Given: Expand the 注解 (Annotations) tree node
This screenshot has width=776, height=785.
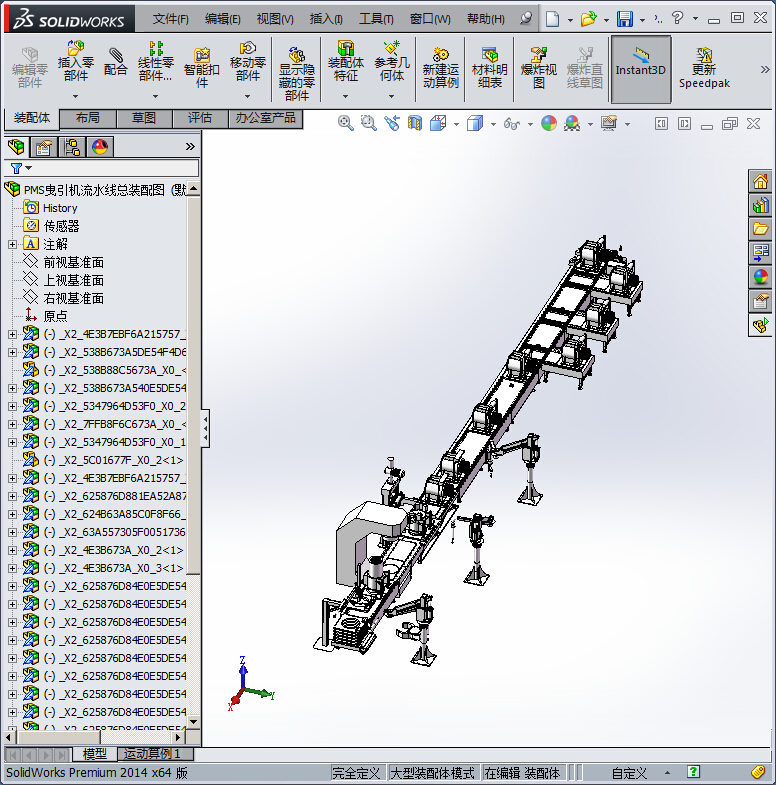Looking at the screenshot, I should (13, 244).
